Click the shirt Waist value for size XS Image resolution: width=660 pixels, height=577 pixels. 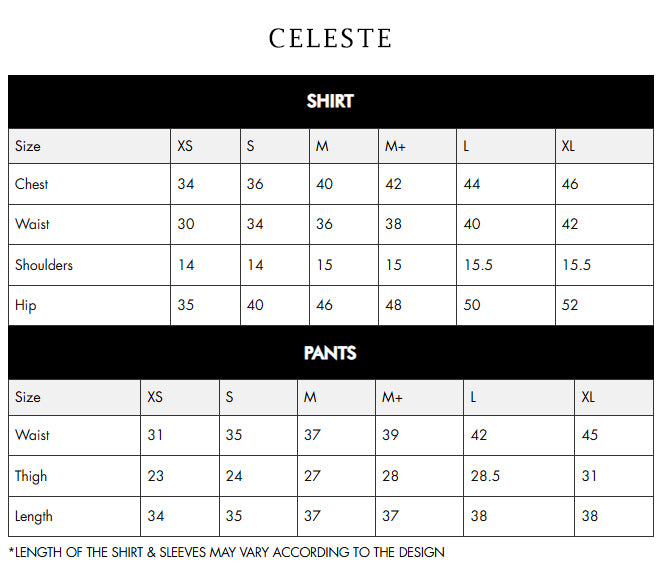click(186, 224)
